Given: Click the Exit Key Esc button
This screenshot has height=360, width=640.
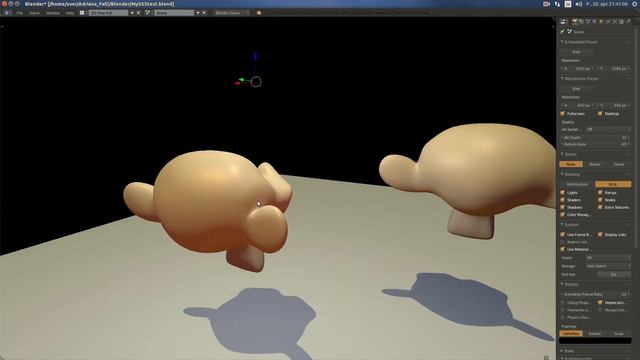Looking at the screenshot, I should 614,274.
